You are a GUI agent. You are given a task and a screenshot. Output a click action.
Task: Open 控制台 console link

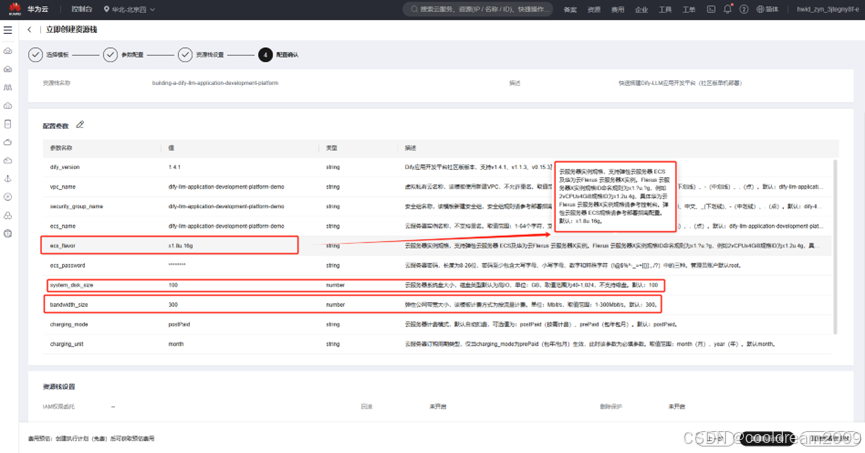[82, 9]
